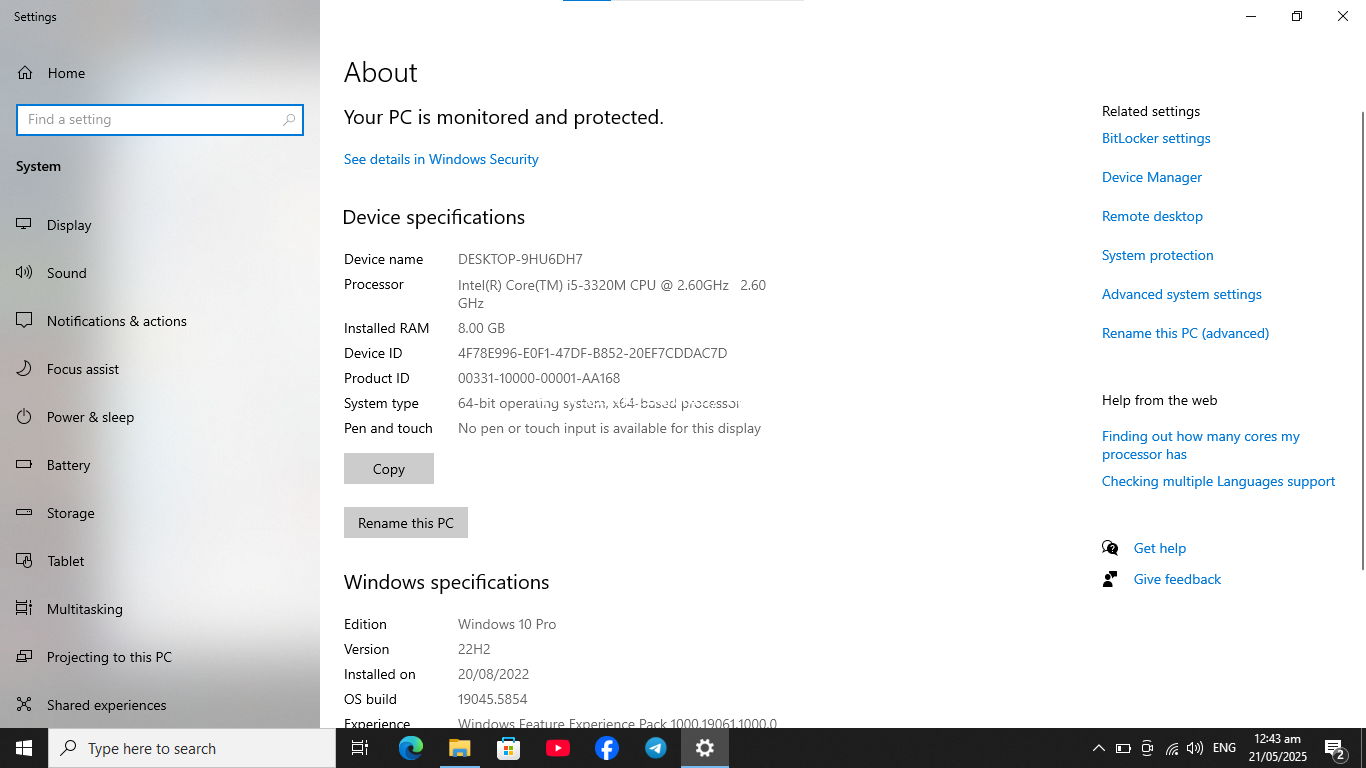Click Rename this PC button
The height and width of the screenshot is (768, 1366).
click(406, 523)
